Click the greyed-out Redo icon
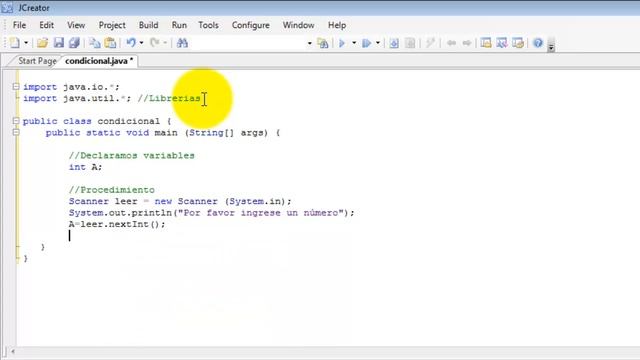This screenshot has height=360, width=640. coord(155,42)
